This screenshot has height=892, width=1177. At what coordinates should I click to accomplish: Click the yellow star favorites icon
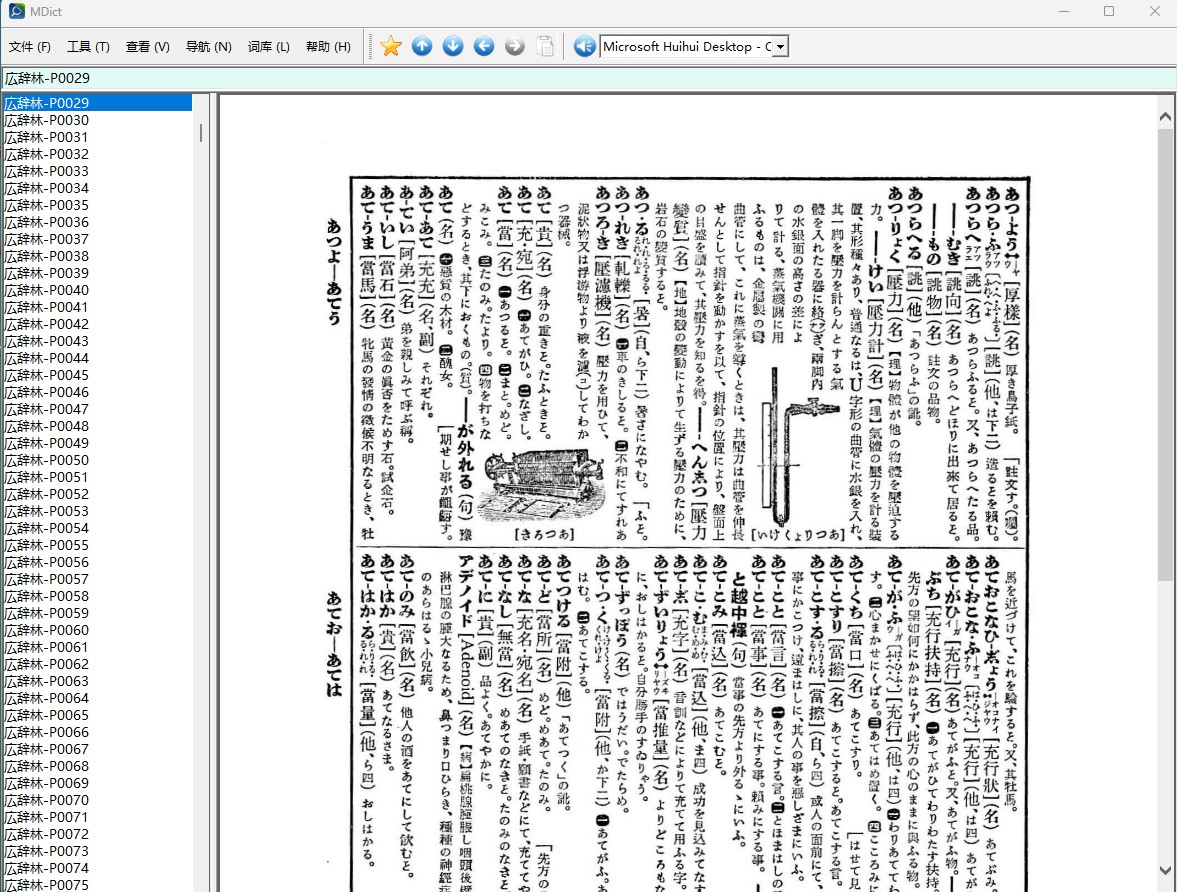click(x=390, y=47)
